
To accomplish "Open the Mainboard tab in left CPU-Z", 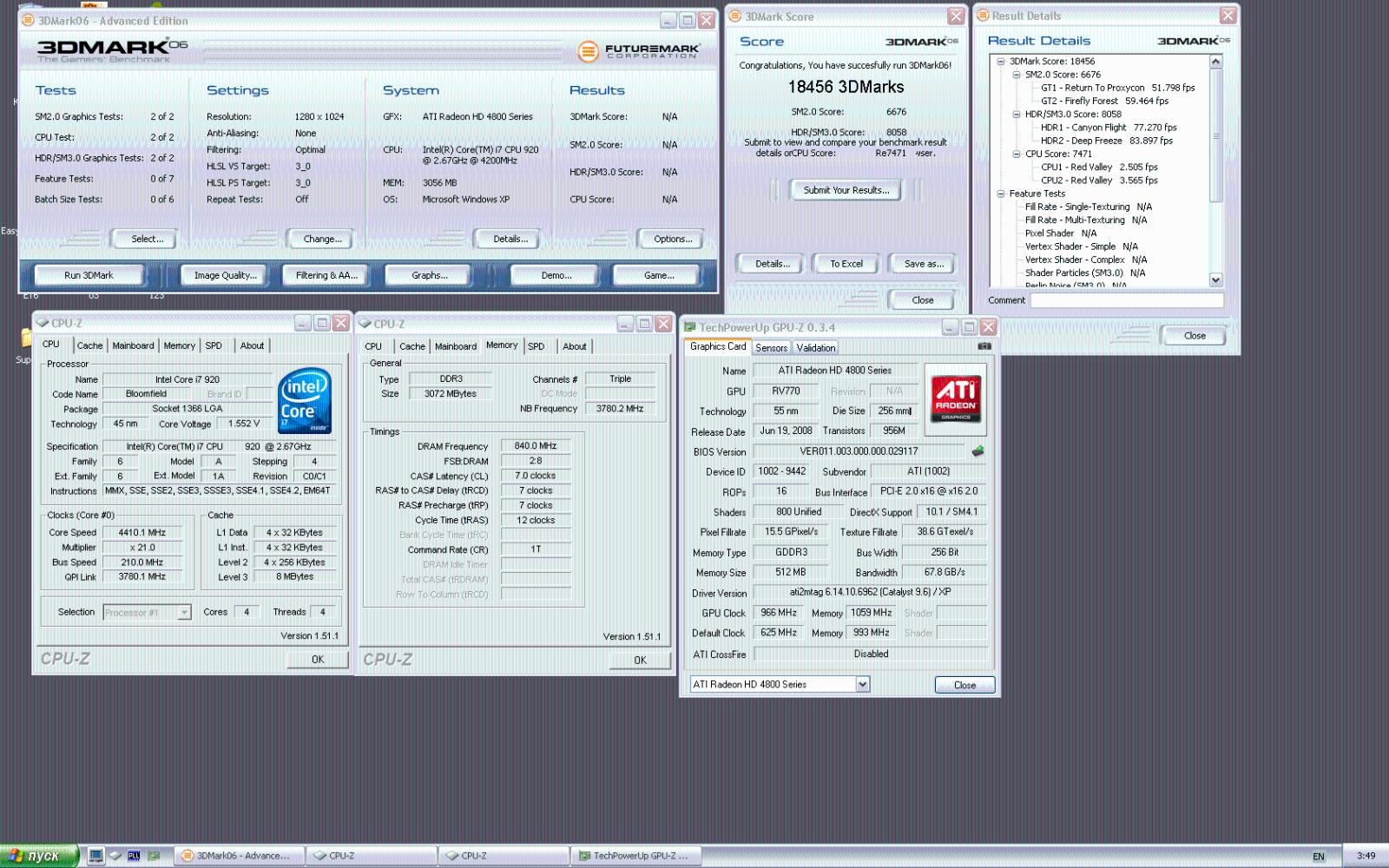I will (133, 345).
